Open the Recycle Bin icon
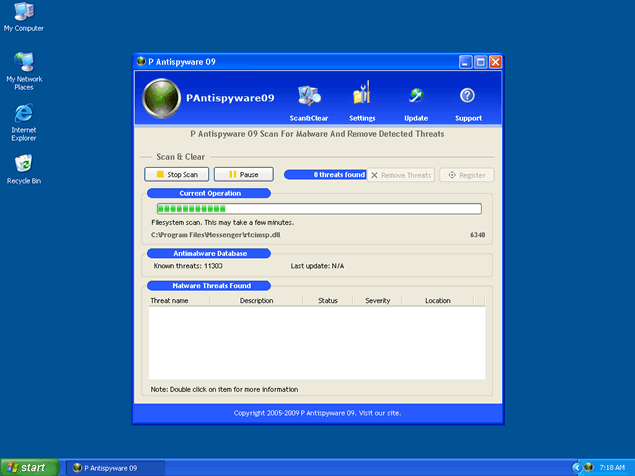The image size is (635, 476). point(24,164)
